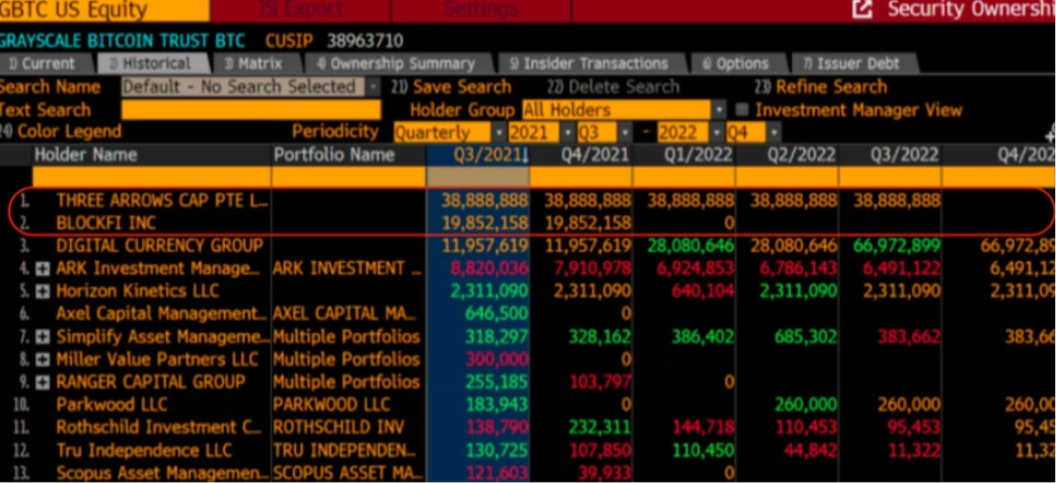
Task: Expand the RANGER CAPITAL GROUP row
Action: click(43, 383)
